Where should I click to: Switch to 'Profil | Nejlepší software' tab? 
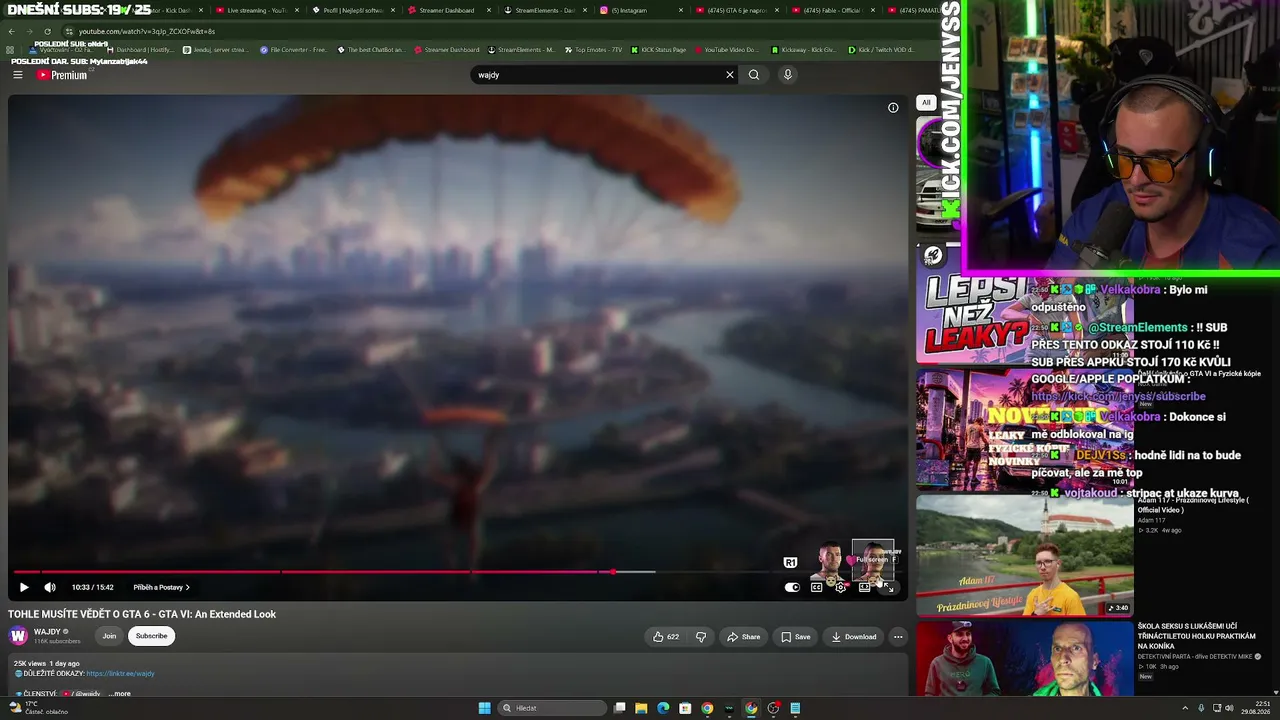353,10
